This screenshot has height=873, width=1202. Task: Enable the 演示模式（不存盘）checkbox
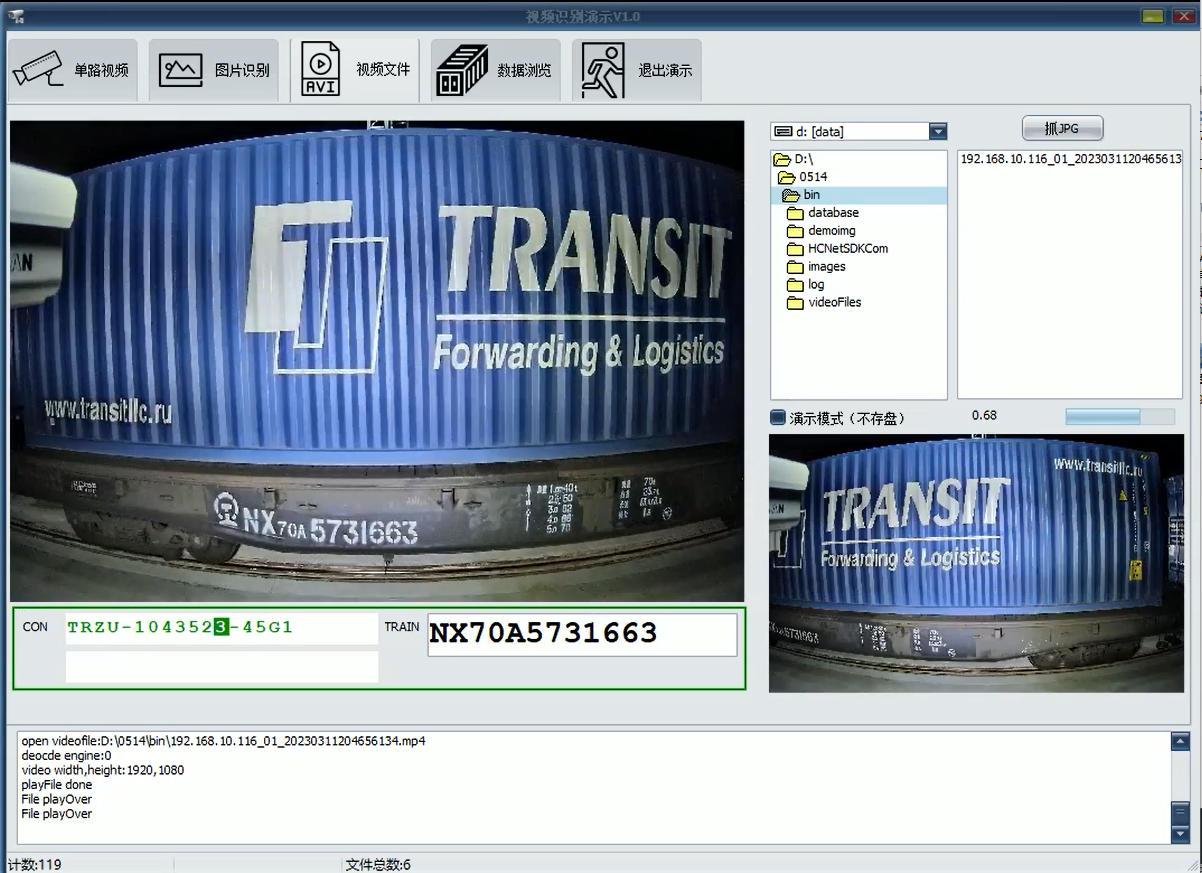(778, 418)
